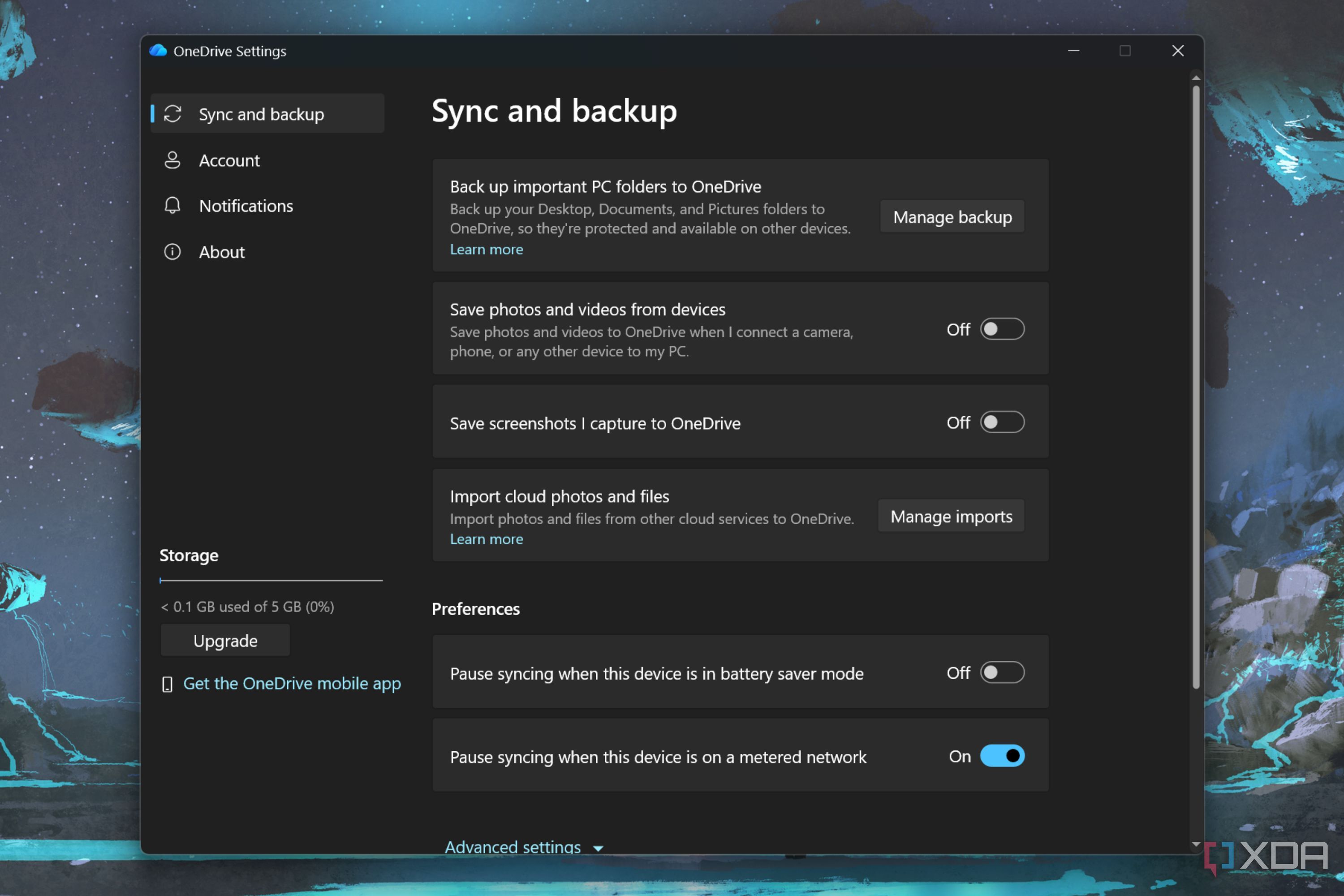Turn off pause syncing on metered network
The height and width of the screenshot is (896, 1344).
pos(1002,756)
